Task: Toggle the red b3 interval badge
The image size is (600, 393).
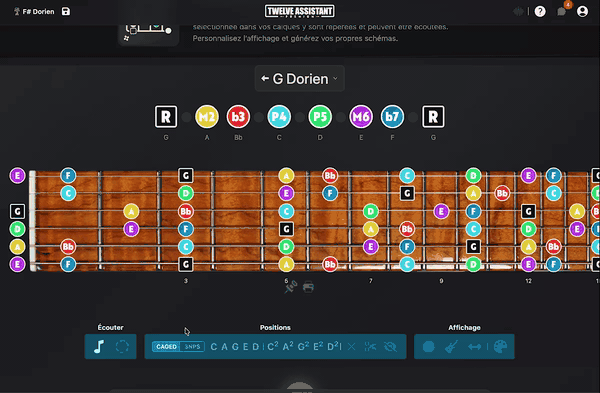Action: 238,117
